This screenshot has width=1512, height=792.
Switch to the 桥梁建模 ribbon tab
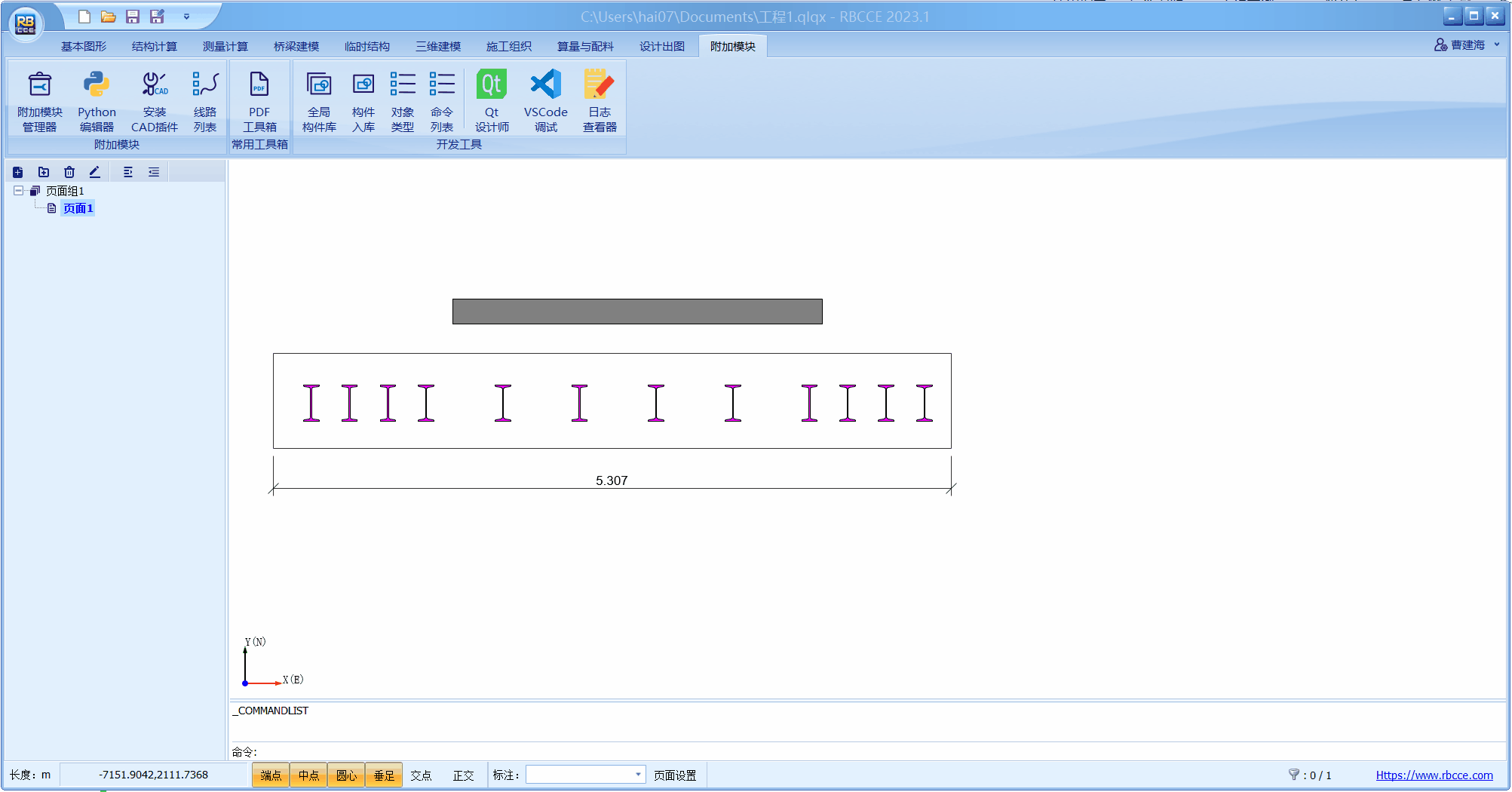[x=296, y=47]
